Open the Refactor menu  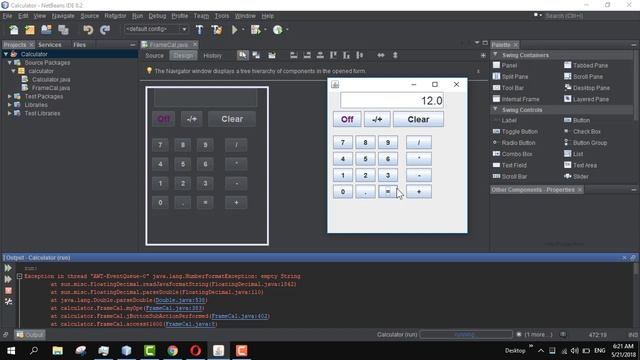point(115,16)
